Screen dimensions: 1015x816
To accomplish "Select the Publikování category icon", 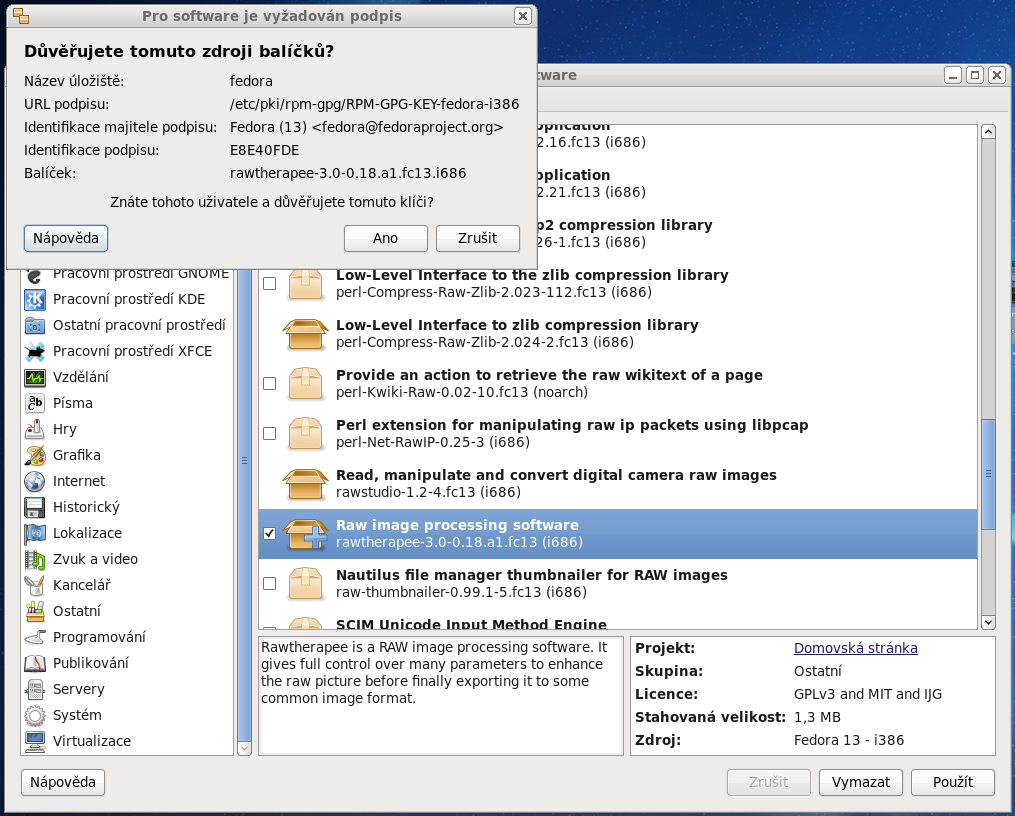I will (35, 663).
